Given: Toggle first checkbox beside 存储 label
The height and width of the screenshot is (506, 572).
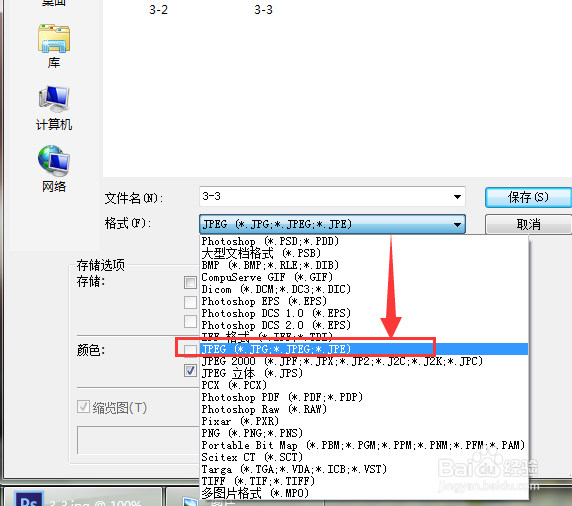Looking at the screenshot, I should click(190, 282).
